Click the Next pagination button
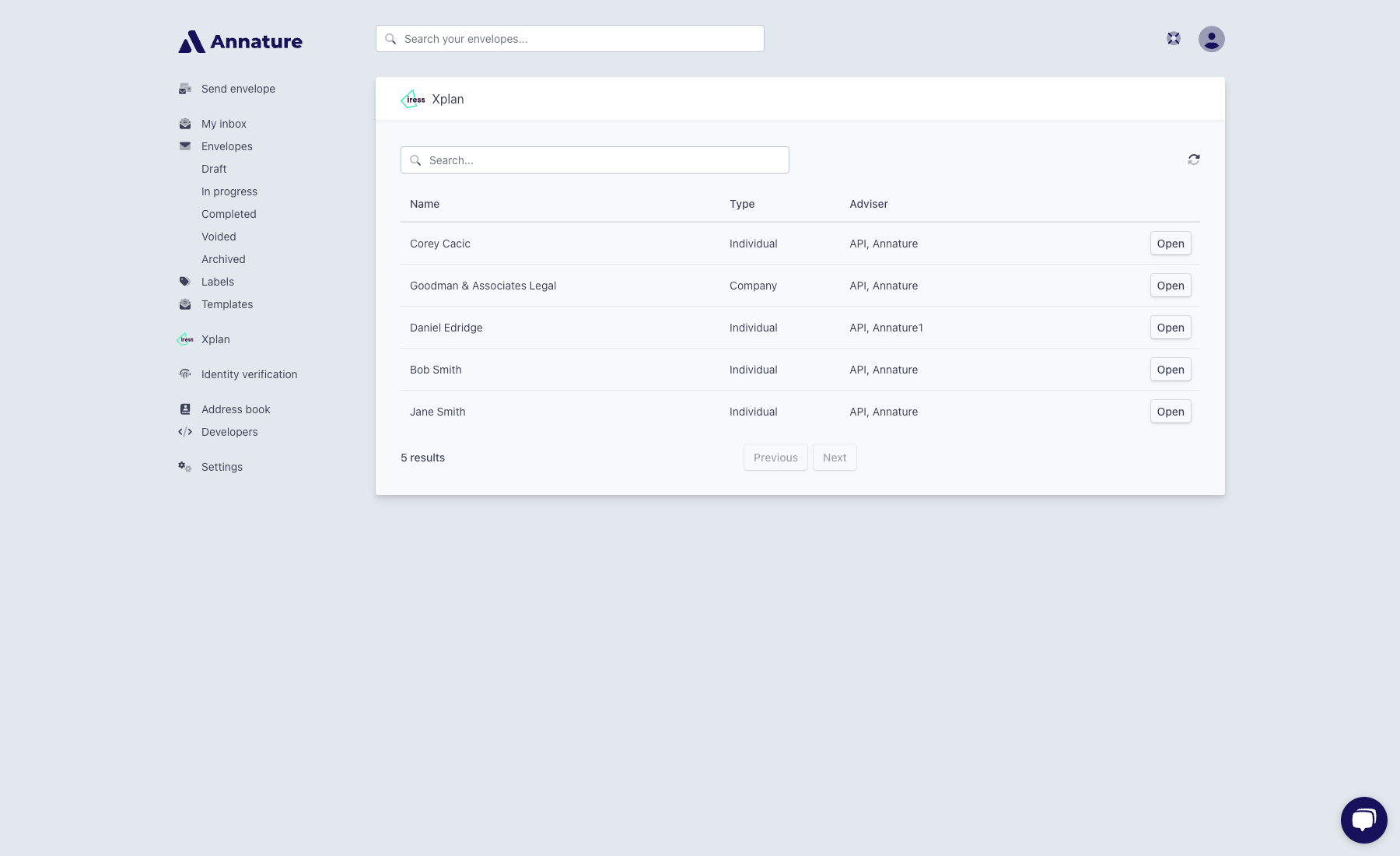This screenshot has width=1400, height=856. [x=834, y=458]
